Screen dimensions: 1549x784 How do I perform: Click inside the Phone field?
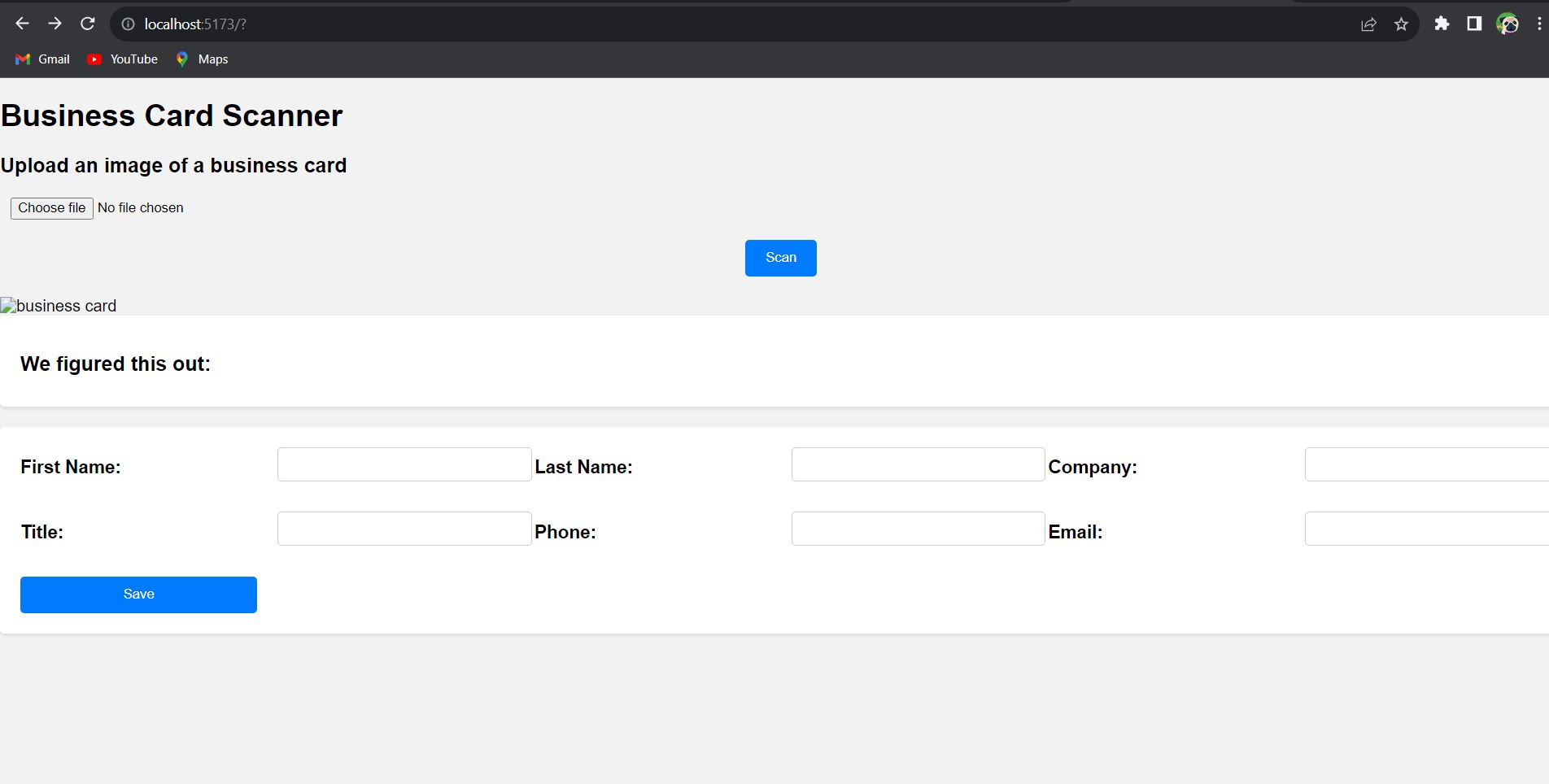(x=917, y=529)
